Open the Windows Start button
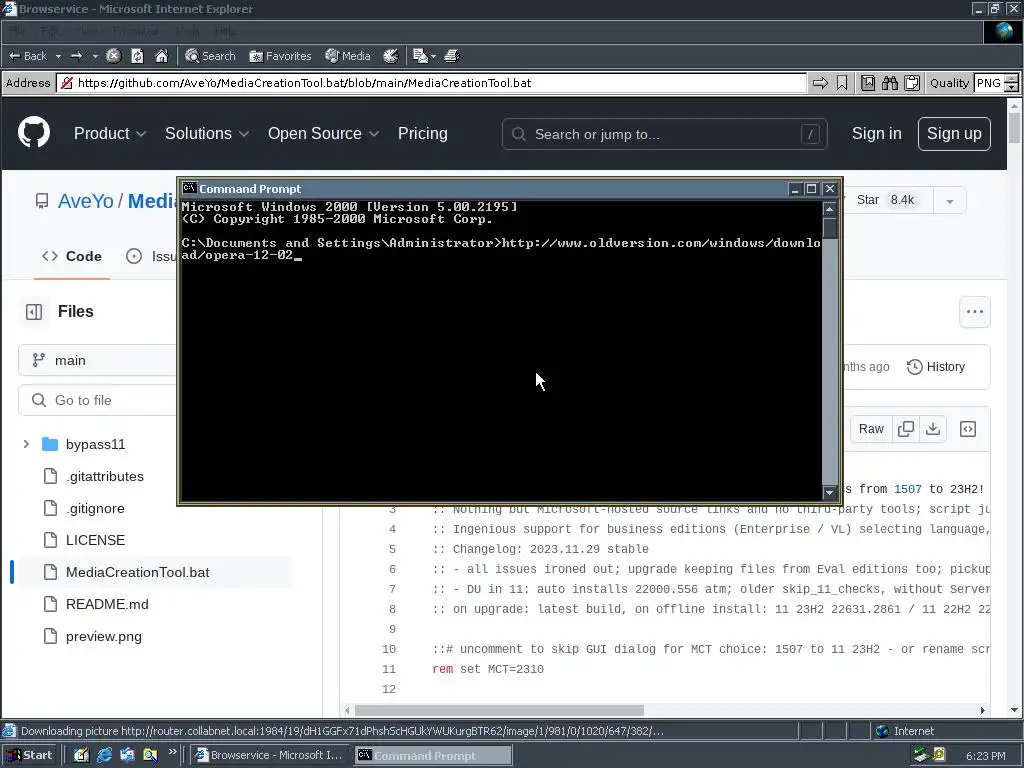Image resolution: width=1024 pixels, height=768 pixels. [29, 755]
